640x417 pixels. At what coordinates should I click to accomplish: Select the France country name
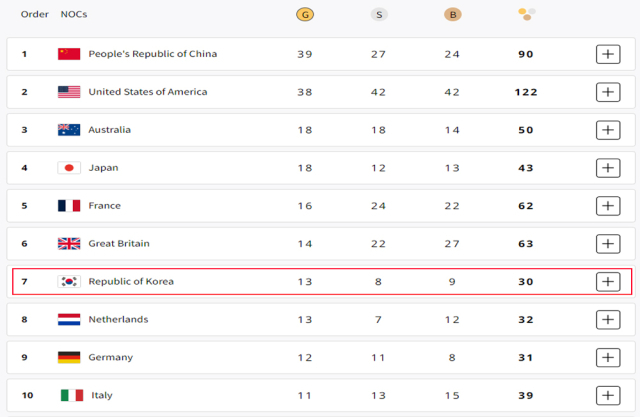[x=104, y=206]
